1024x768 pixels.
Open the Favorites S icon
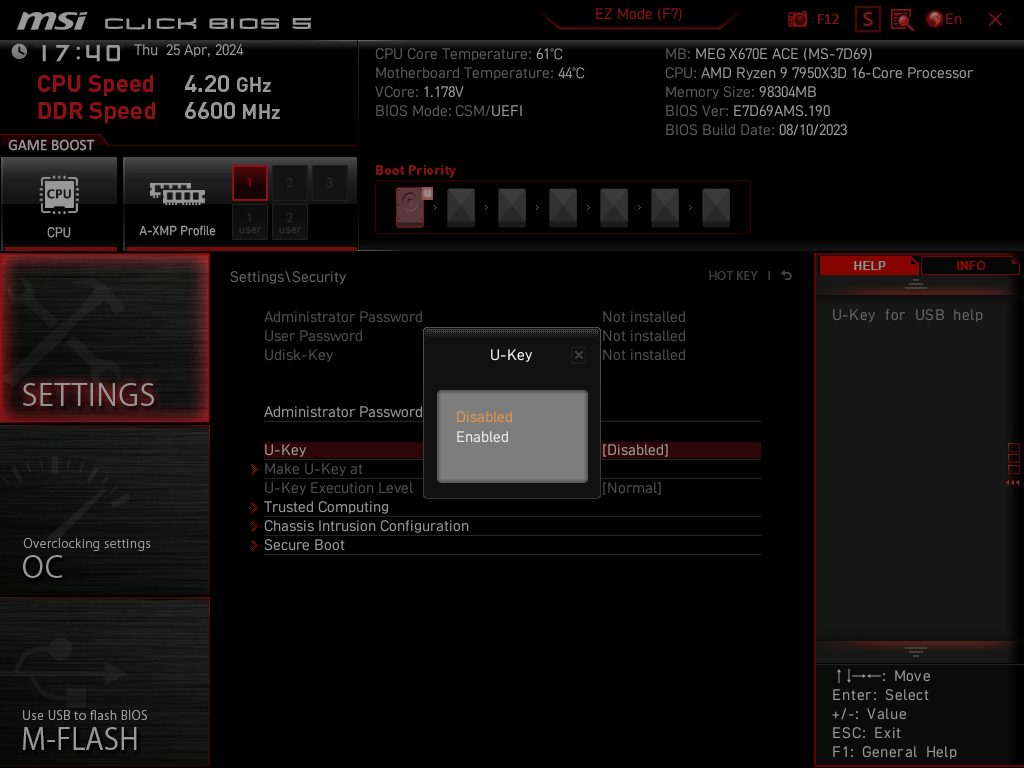[868, 20]
